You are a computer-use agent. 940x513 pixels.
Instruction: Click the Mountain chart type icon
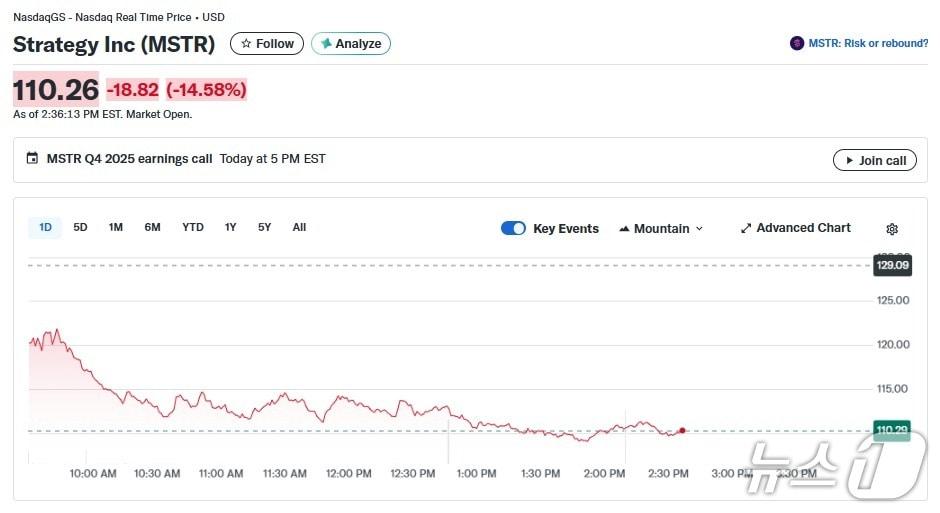coord(624,229)
